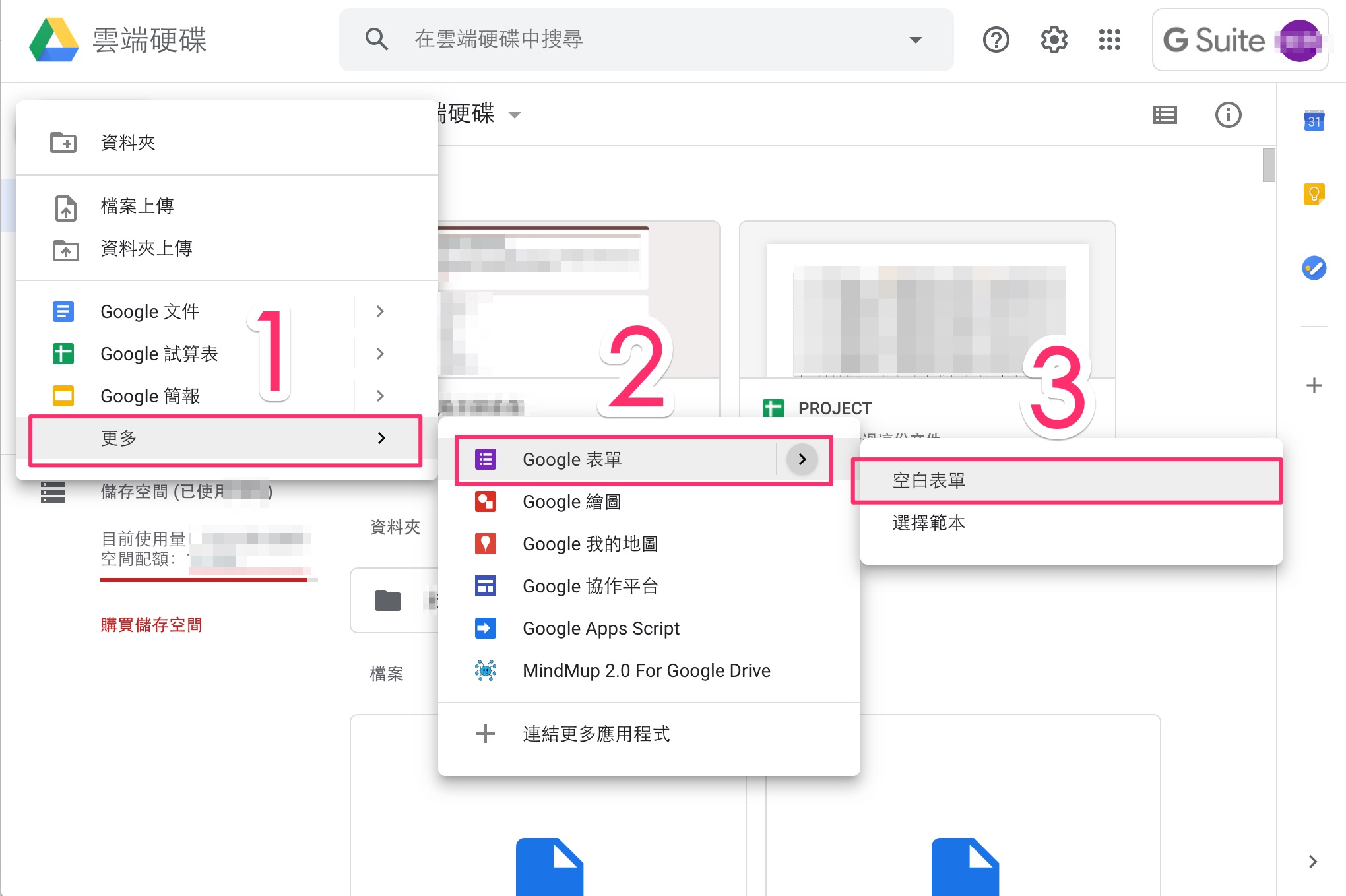Click the new folder plus icon
The height and width of the screenshot is (896, 1346).
63,143
